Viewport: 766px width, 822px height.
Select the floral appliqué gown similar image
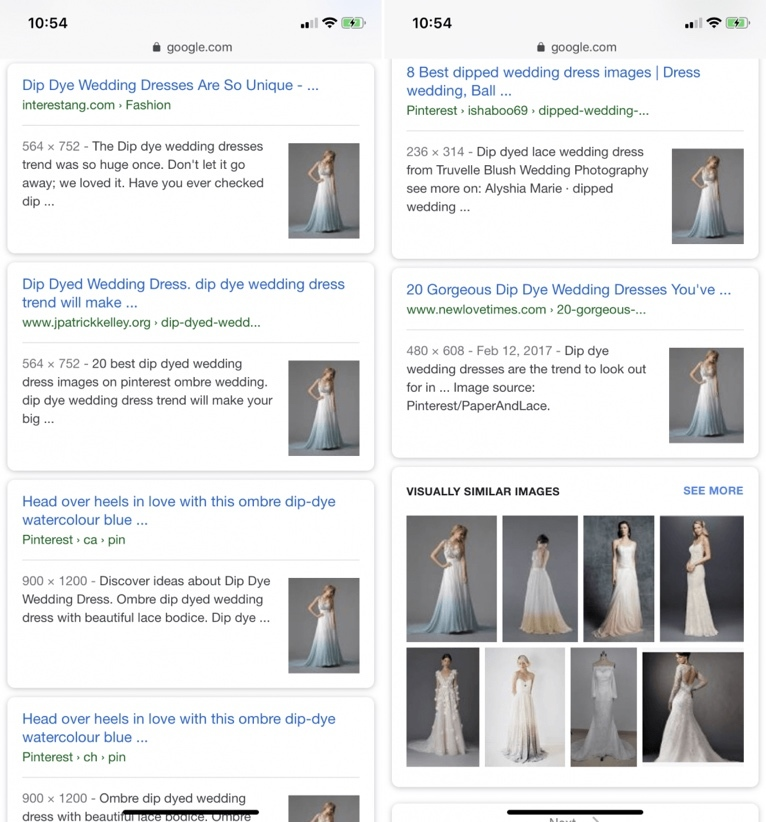(442, 706)
